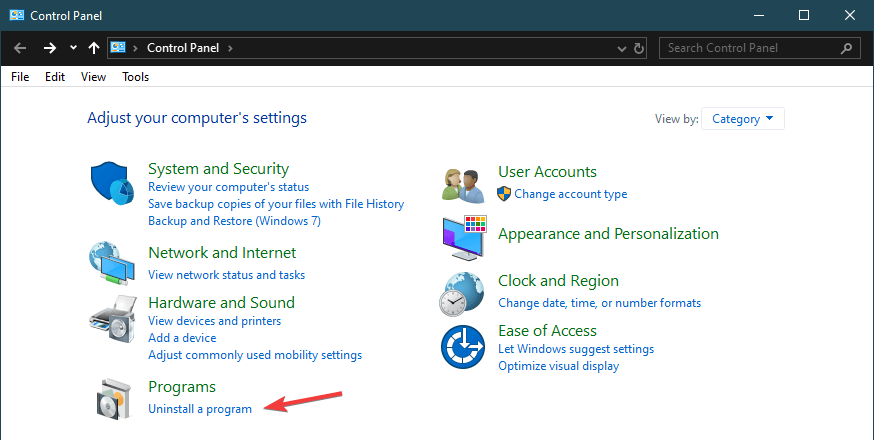Open View devices and printers link
This screenshot has height=440, width=874.
[x=214, y=321]
